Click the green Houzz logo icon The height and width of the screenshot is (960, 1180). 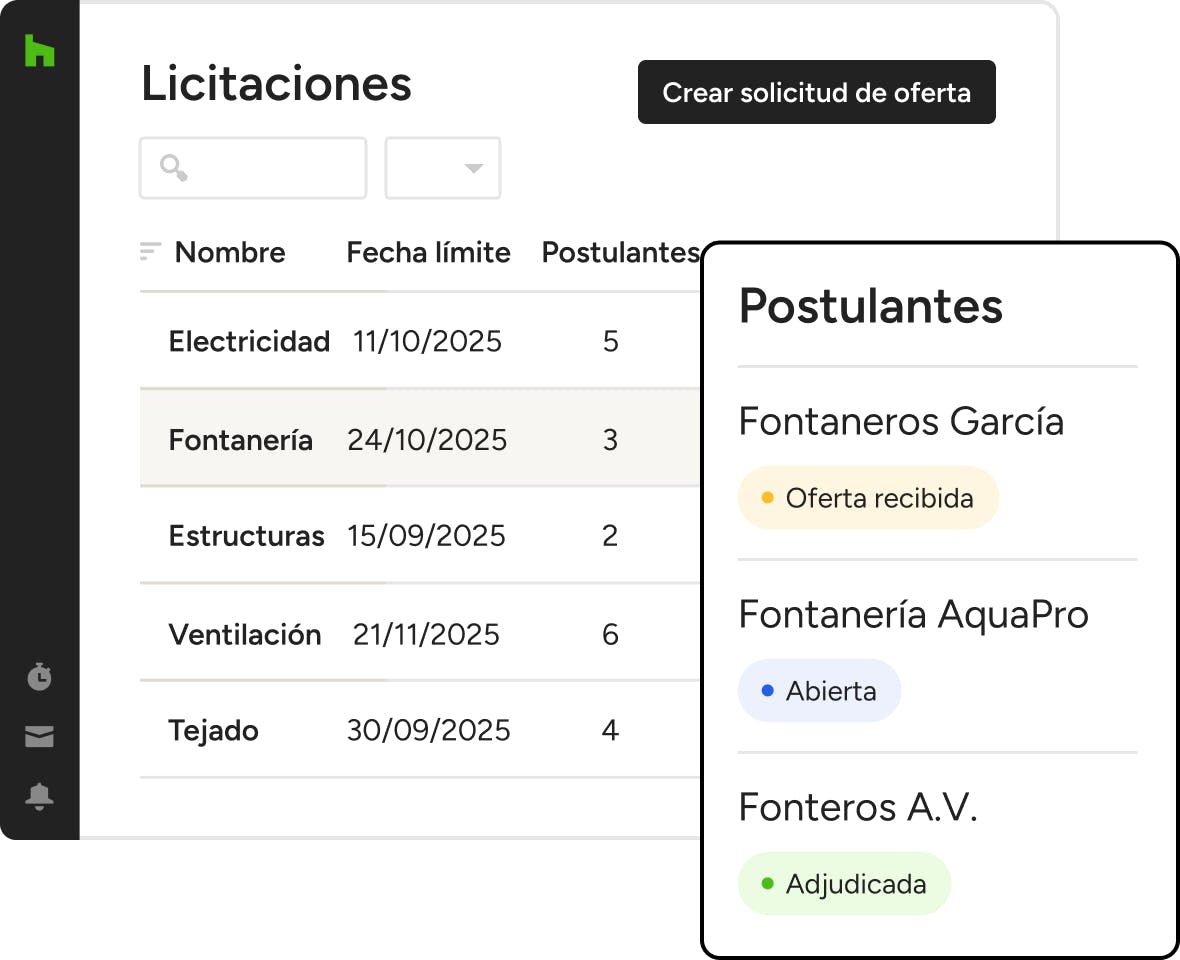pyautogui.click(x=39, y=51)
